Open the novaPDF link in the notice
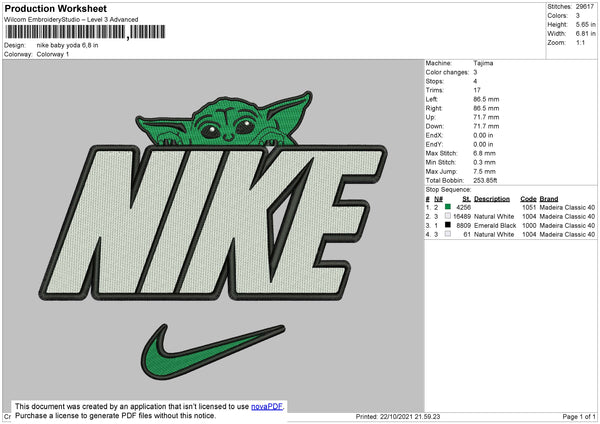Screen dimensions: 600x424 coord(267,406)
